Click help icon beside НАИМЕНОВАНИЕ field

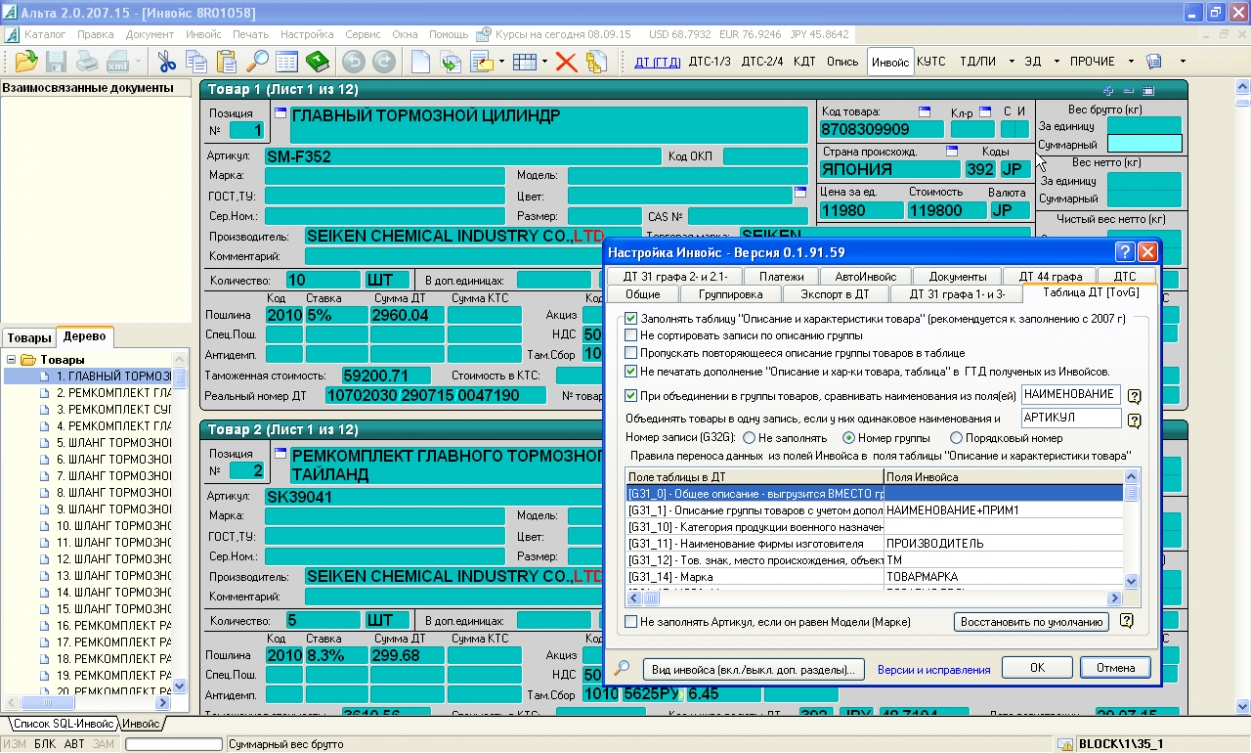click(x=1135, y=396)
